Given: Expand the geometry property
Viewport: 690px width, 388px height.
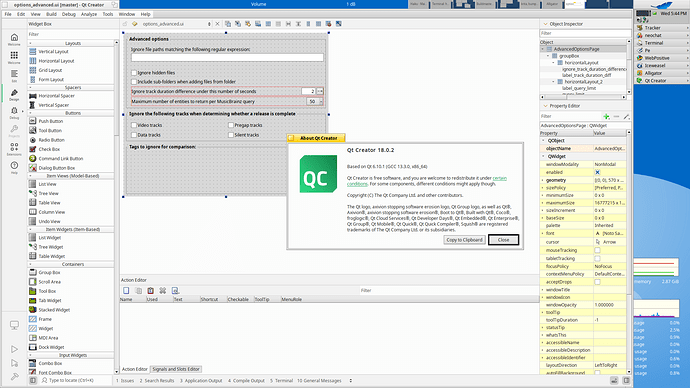Looking at the screenshot, I should pyautogui.click(x=543, y=180).
